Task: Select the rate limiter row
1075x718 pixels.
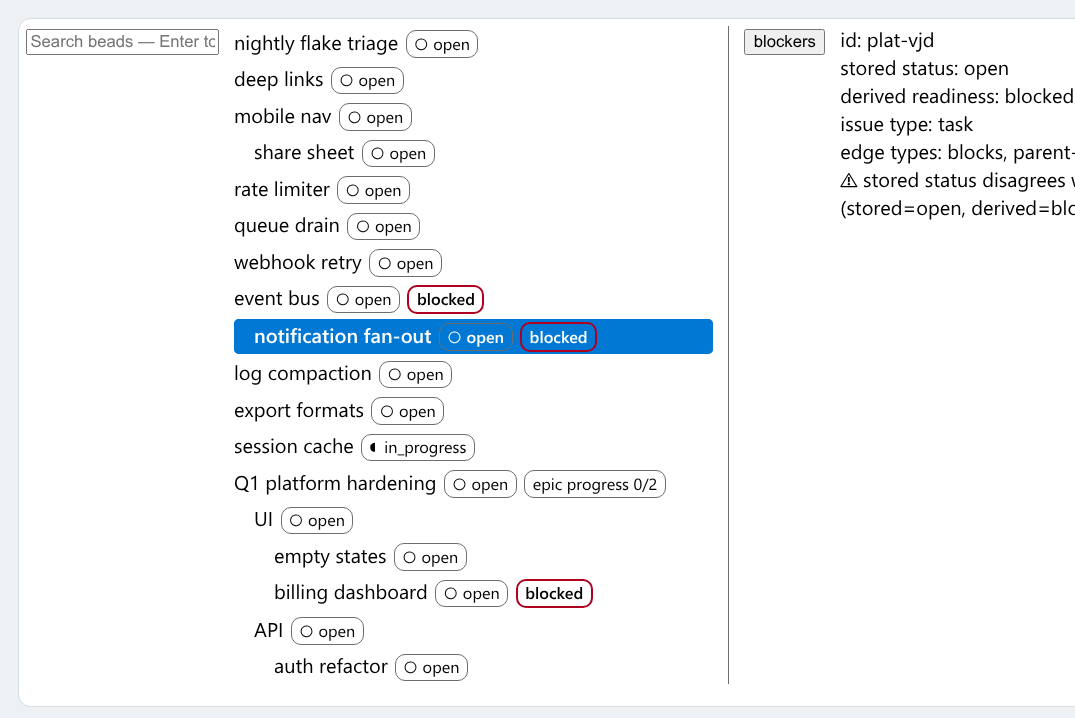Action: tap(473, 190)
